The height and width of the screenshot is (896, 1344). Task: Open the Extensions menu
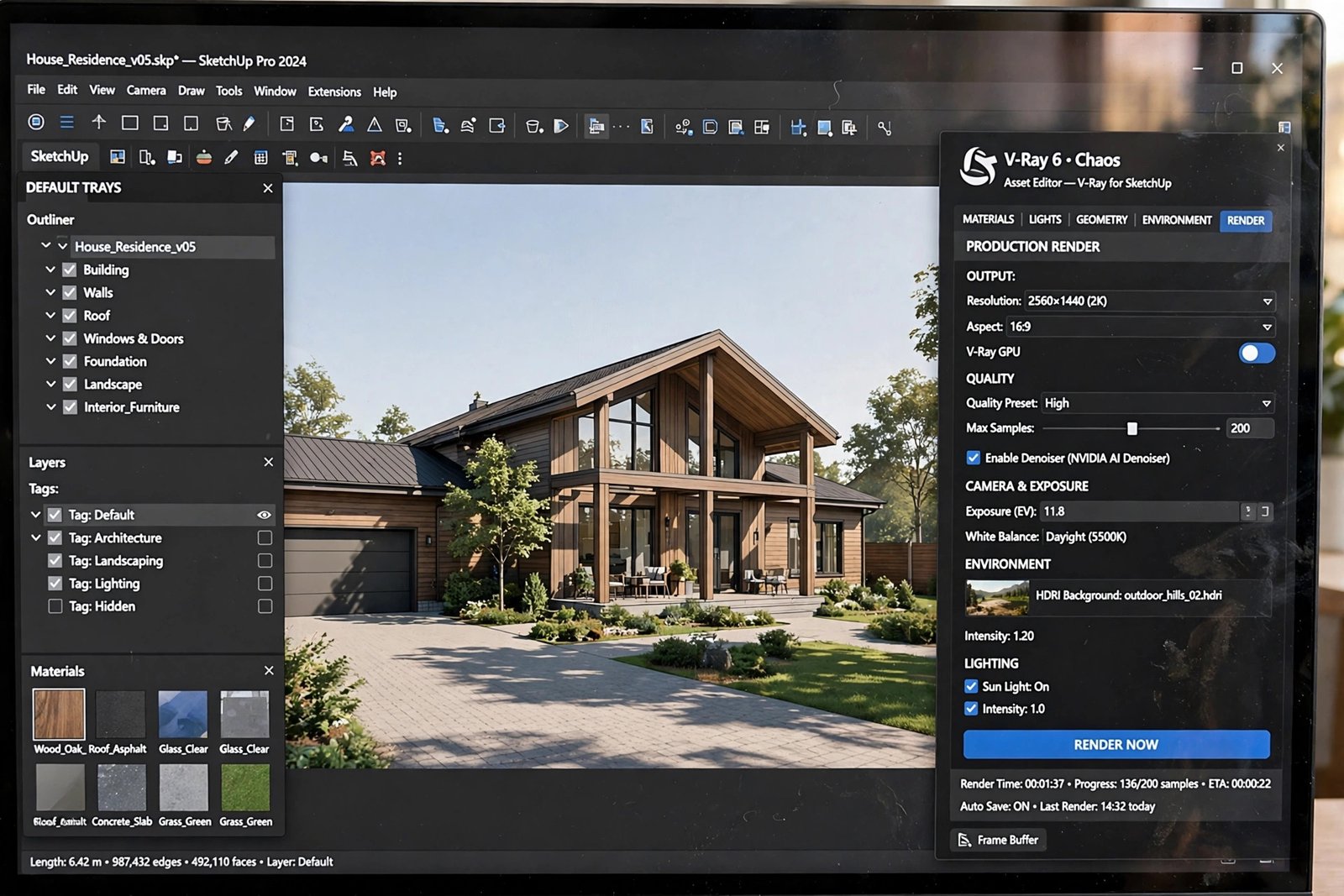pyautogui.click(x=334, y=92)
